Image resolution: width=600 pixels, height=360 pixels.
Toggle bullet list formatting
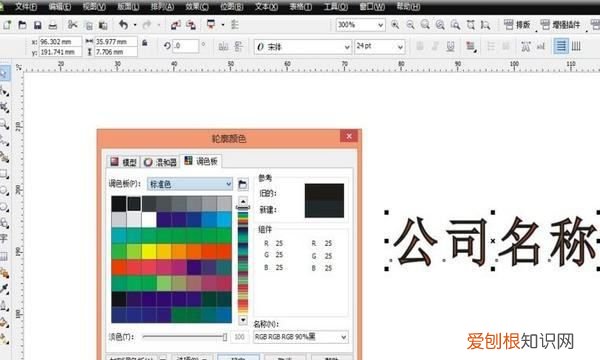click(x=491, y=47)
